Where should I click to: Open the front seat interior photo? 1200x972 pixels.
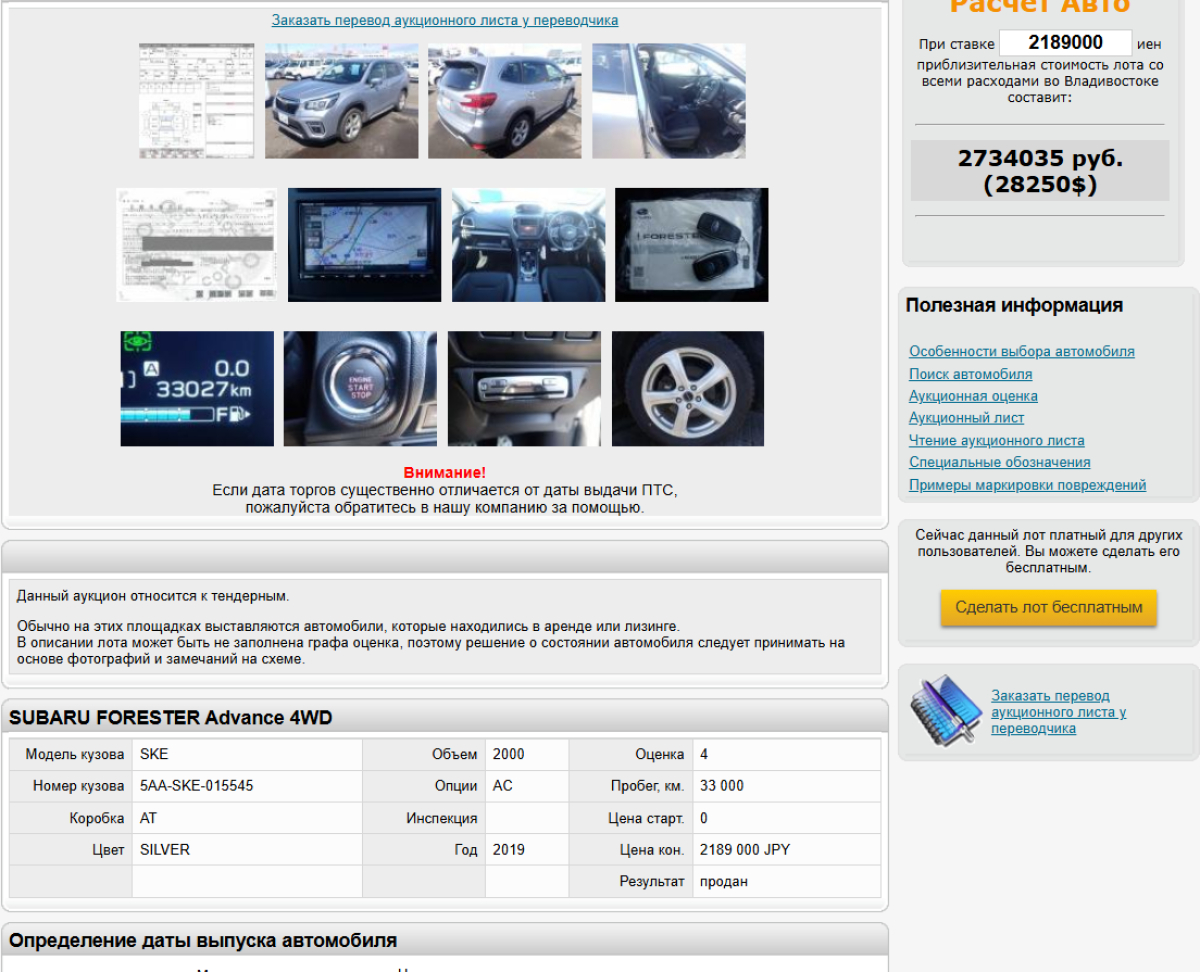[669, 101]
